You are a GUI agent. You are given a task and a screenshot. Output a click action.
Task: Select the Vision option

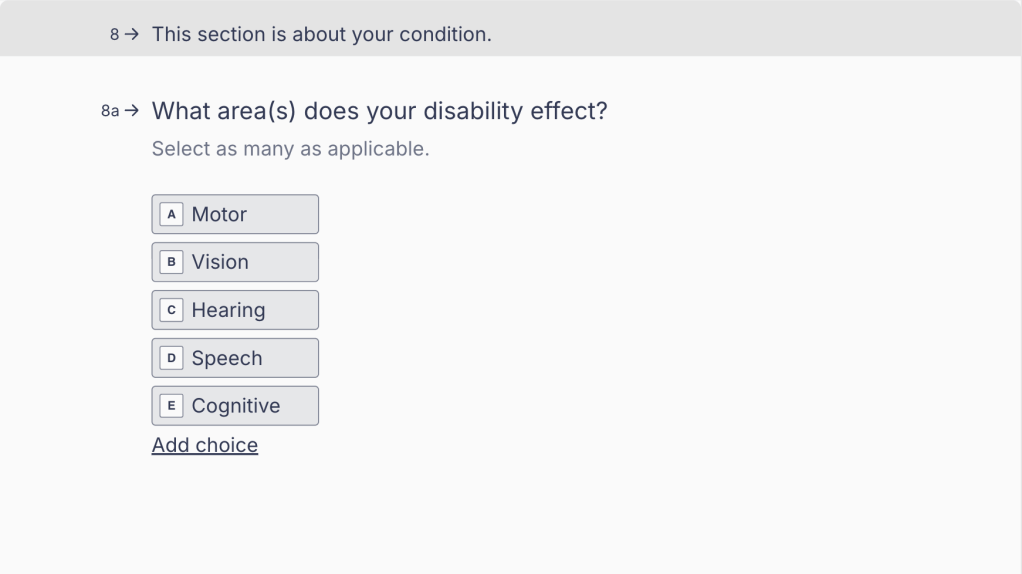[235, 262]
